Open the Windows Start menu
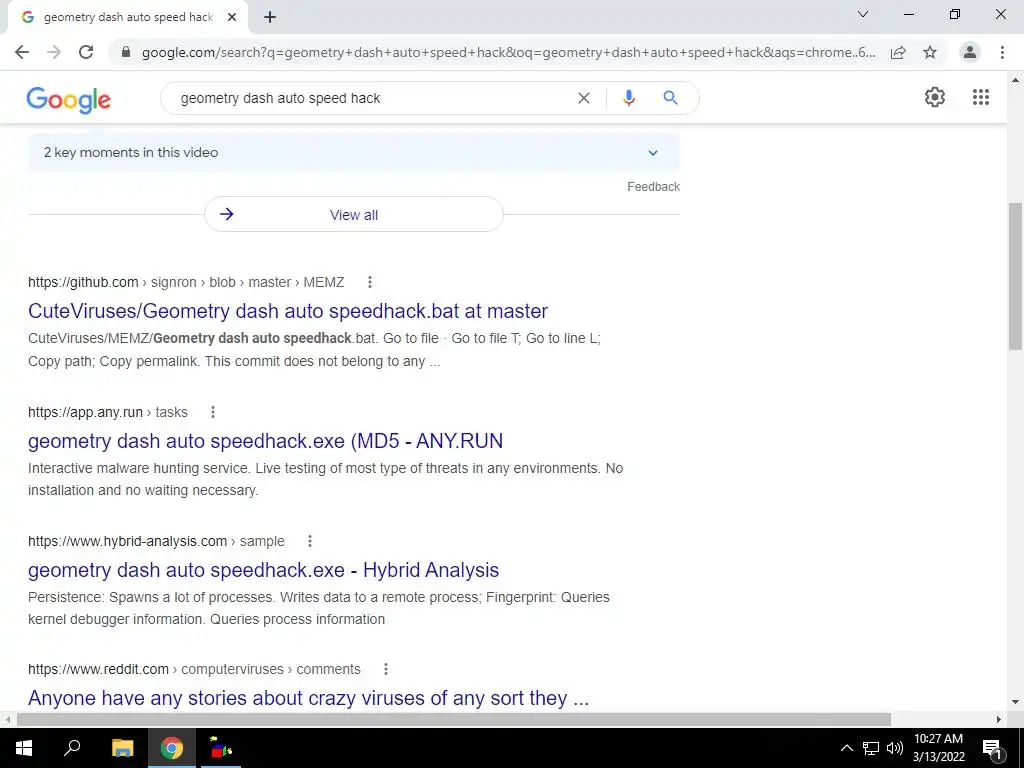Image resolution: width=1024 pixels, height=768 pixels. 24,748
